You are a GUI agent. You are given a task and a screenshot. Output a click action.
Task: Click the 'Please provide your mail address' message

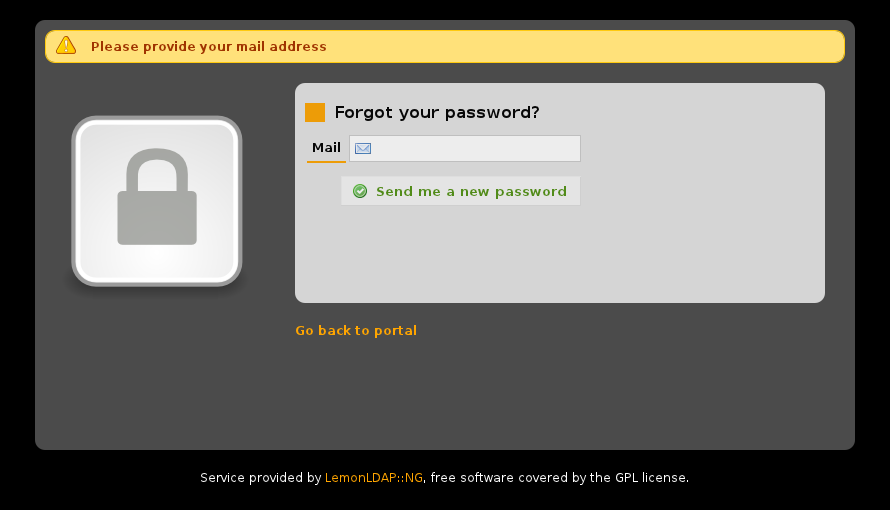(208, 47)
